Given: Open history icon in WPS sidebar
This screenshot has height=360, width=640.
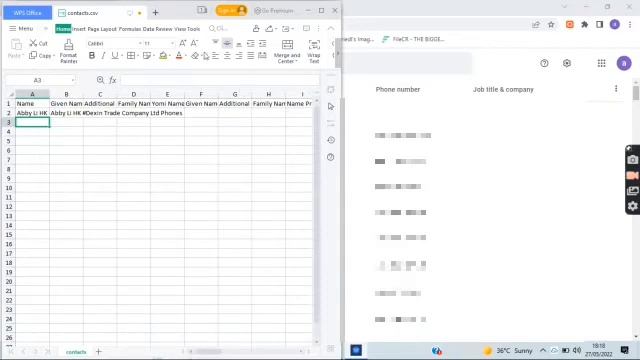Looking at the screenshot, I should pos(331,140).
